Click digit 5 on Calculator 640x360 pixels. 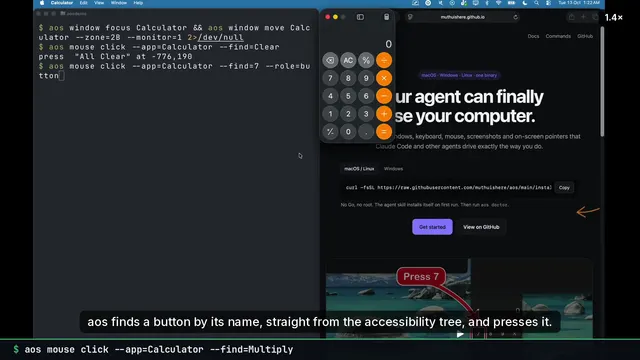(348, 96)
